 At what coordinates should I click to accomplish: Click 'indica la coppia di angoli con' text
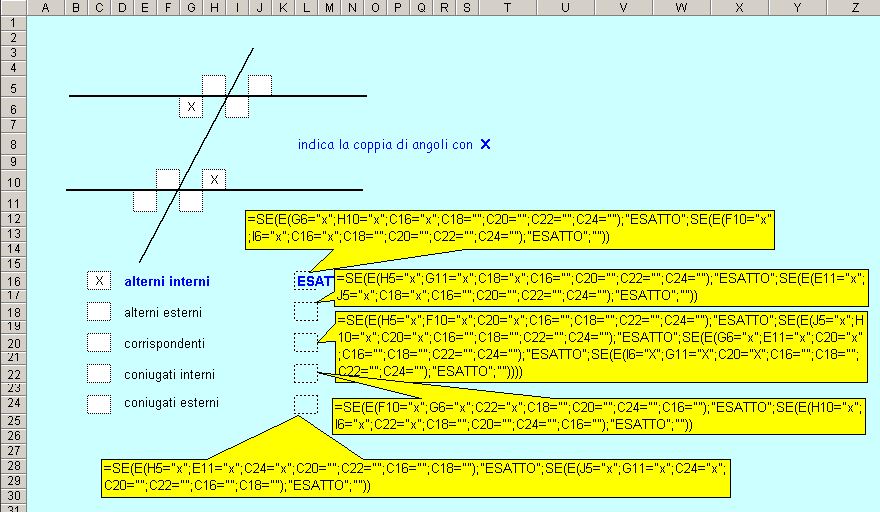pos(386,145)
